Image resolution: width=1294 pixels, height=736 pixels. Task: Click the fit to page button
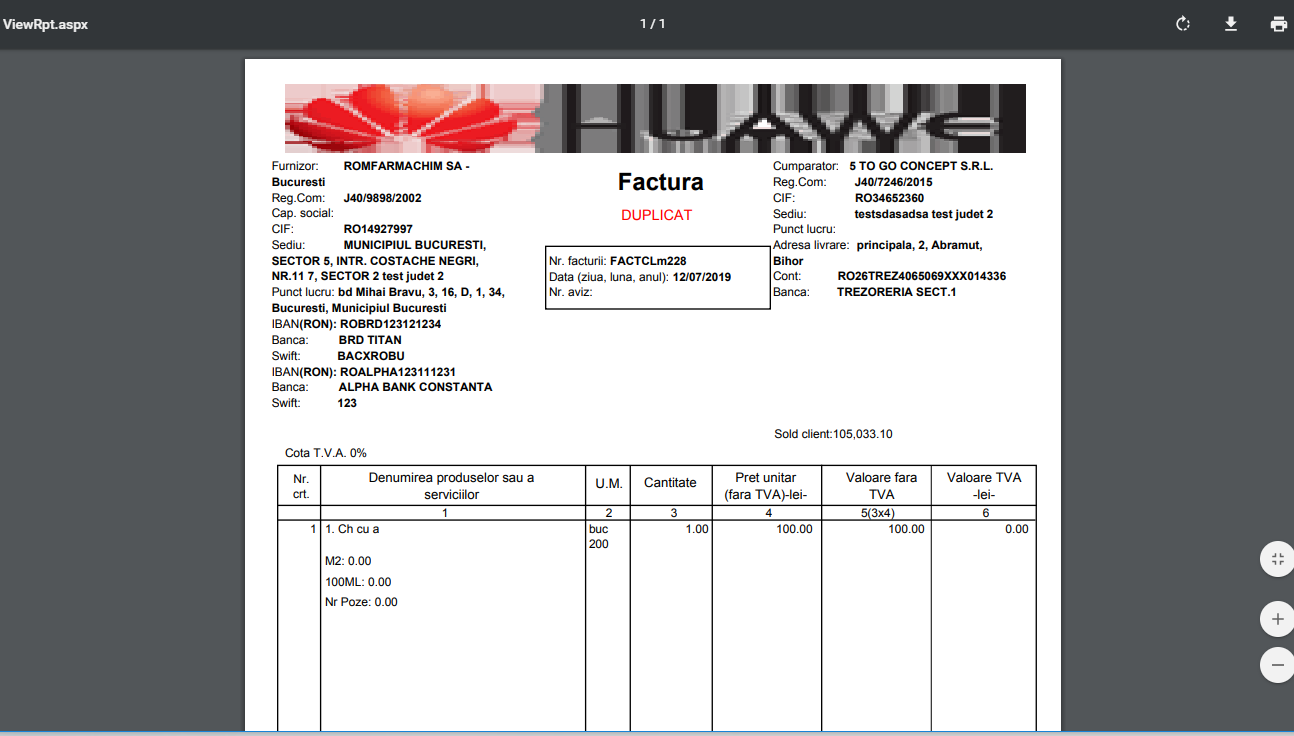pyautogui.click(x=1277, y=559)
